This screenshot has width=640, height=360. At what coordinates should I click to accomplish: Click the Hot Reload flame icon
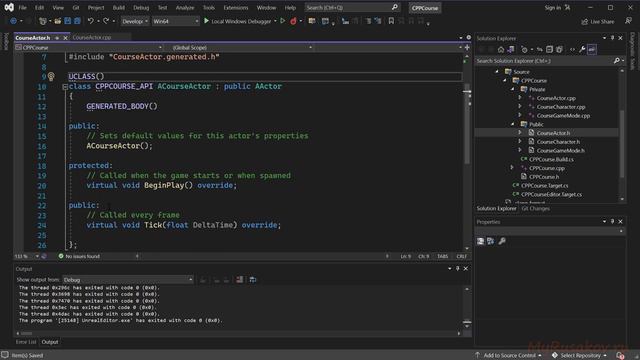click(293, 21)
